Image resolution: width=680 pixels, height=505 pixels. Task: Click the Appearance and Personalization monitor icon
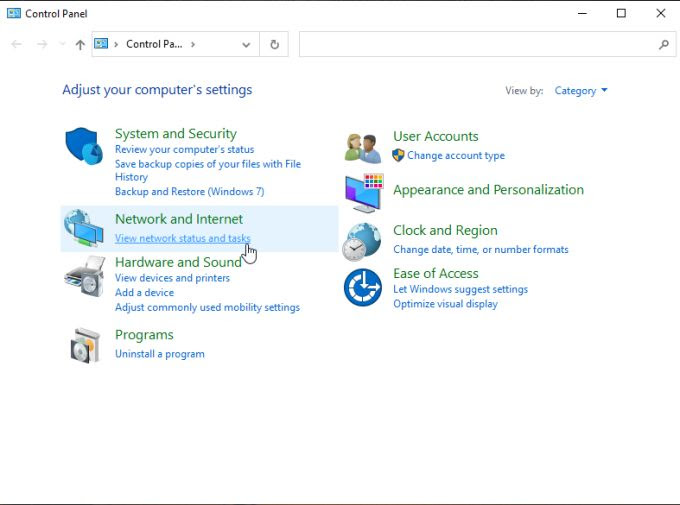click(x=363, y=193)
